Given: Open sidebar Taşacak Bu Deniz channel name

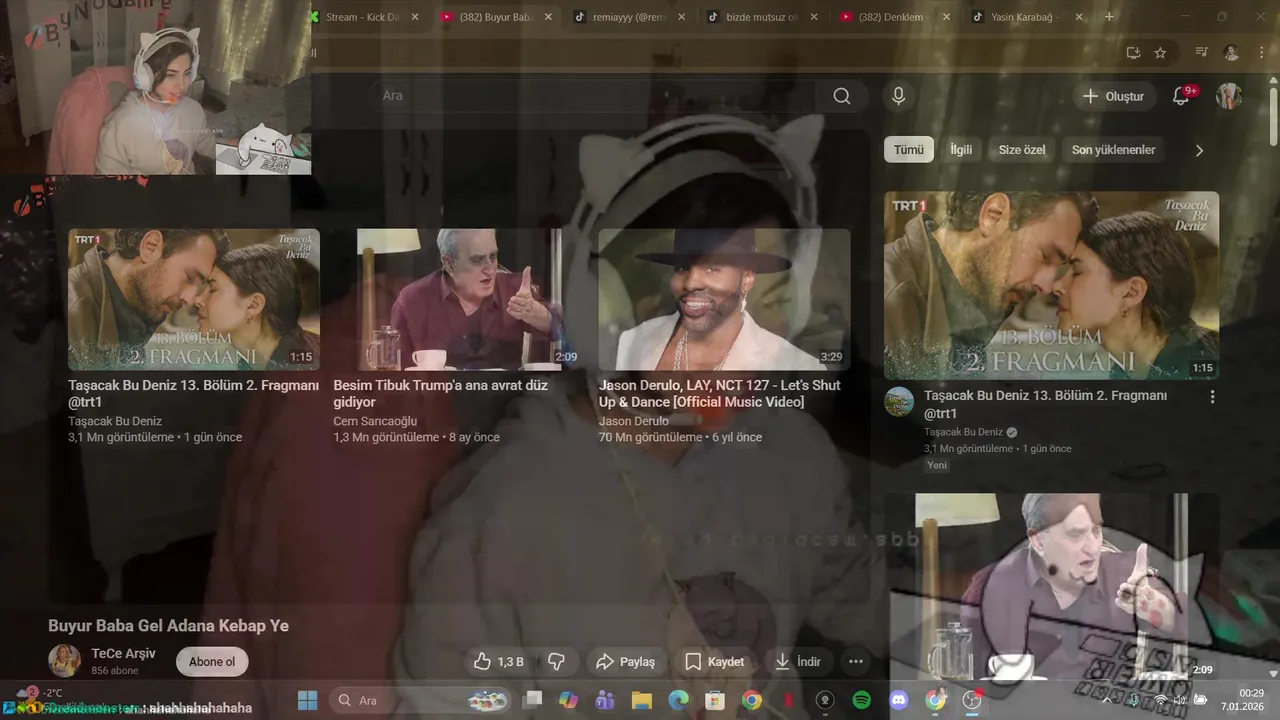Looking at the screenshot, I should click(963, 432).
